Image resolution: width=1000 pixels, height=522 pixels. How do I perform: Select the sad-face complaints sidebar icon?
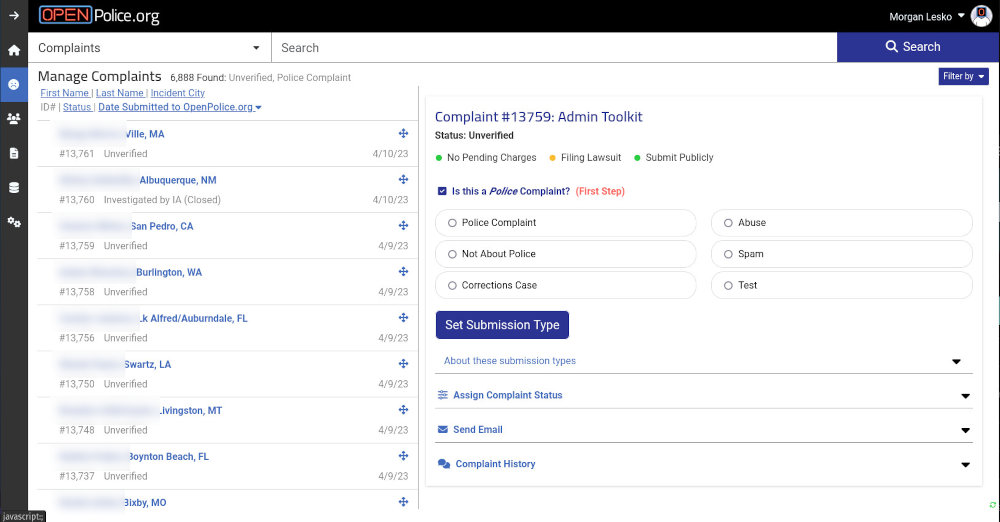point(13,84)
